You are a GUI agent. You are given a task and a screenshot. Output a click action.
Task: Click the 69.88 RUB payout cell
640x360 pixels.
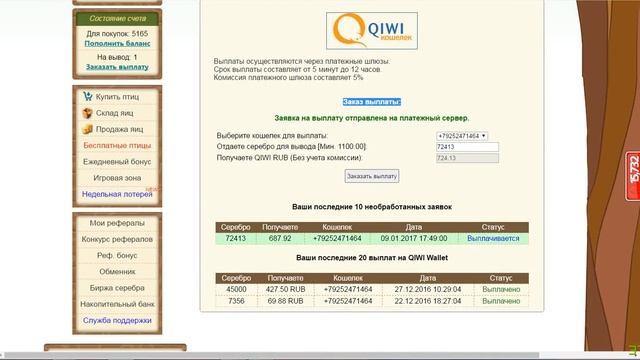point(286,301)
